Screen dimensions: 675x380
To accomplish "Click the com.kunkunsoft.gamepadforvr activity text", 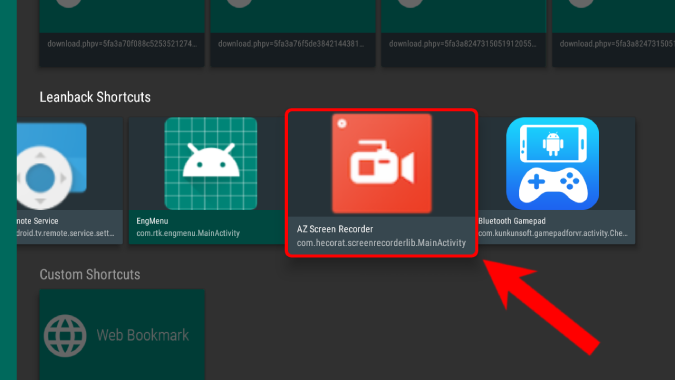I will pyautogui.click(x=553, y=233).
